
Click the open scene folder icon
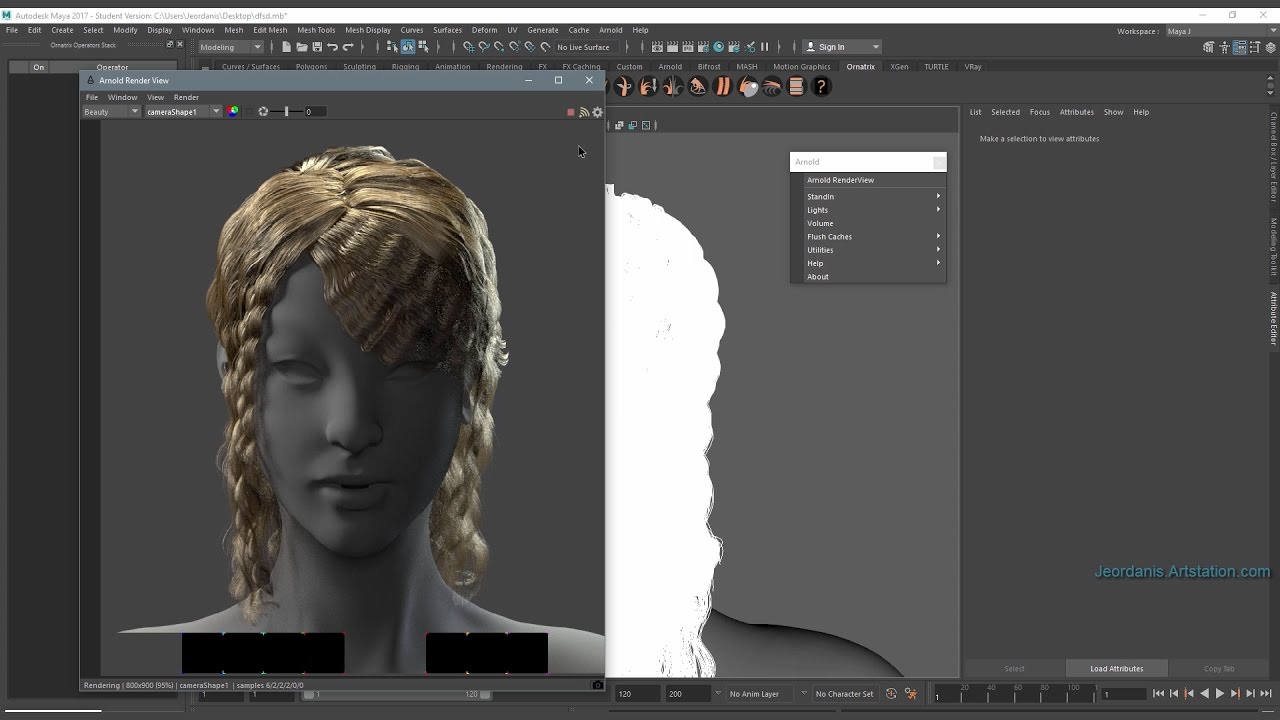(x=302, y=47)
